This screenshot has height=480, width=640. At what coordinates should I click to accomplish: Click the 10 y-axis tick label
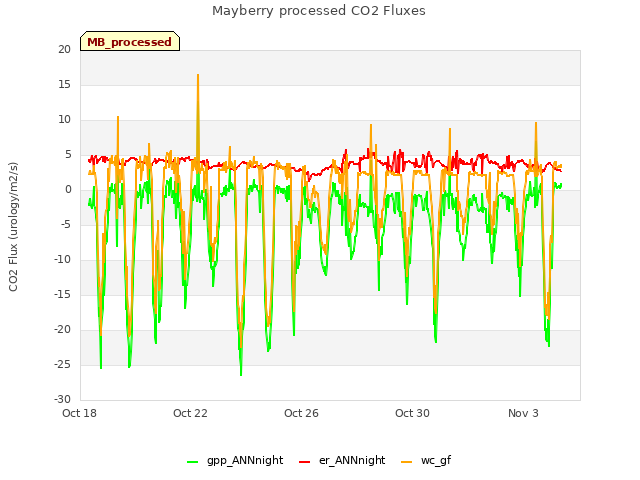click(x=64, y=120)
